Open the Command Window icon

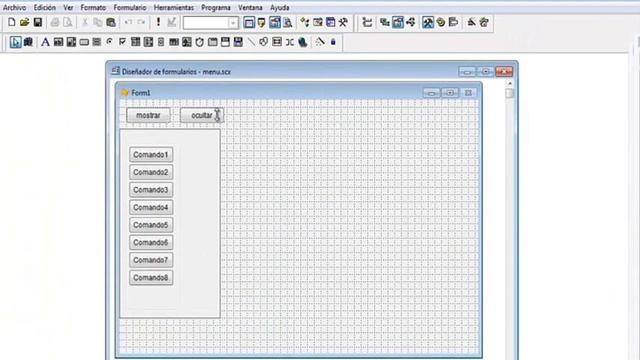pyautogui.click(x=249, y=22)
